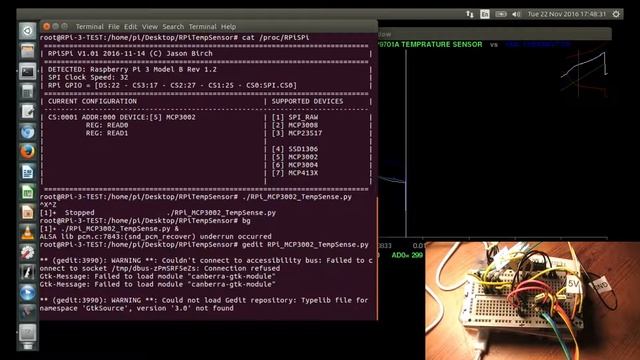Open the Terminal menu next to Help
The width and height of the screenshot is (640, 360).
point(202,27)
